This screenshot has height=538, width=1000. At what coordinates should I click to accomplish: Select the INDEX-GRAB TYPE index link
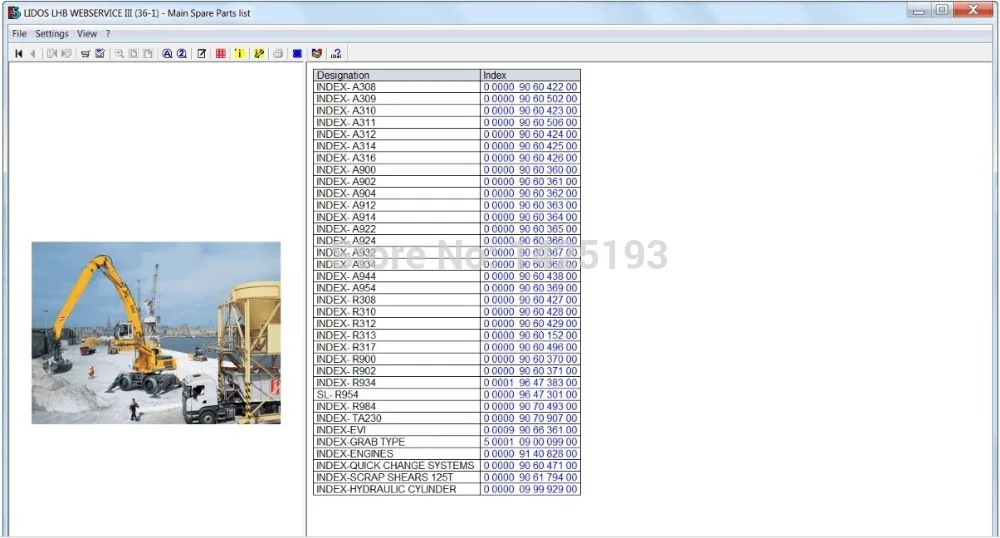tap(530, 442)
